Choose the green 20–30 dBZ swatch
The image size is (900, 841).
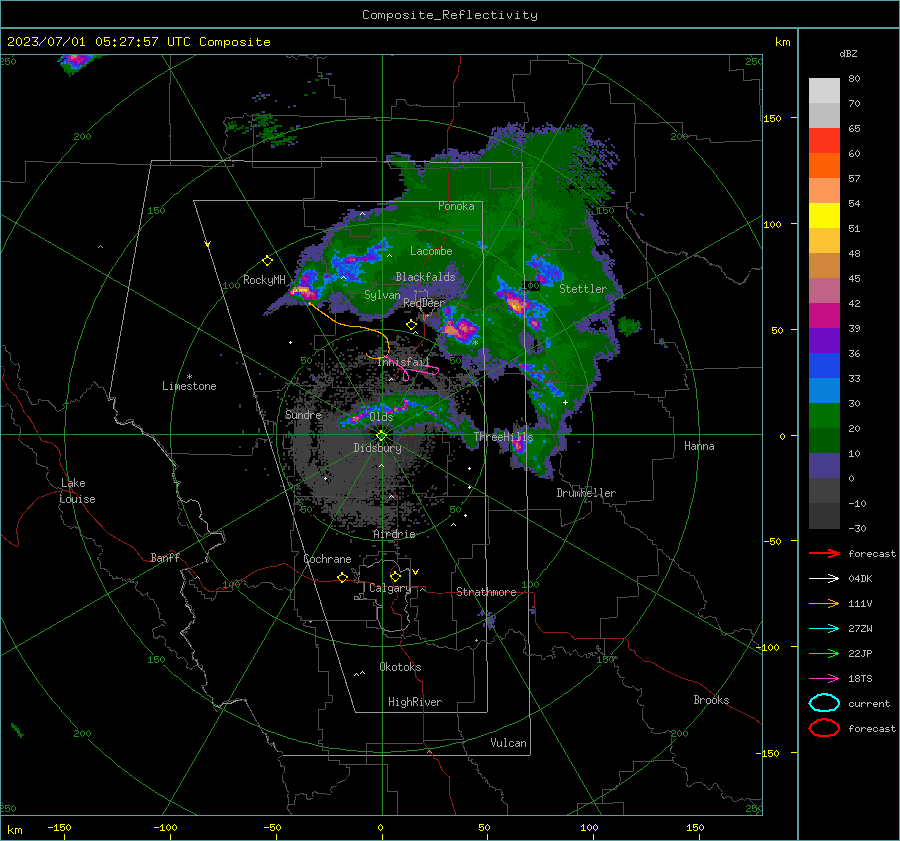[x=824, y=416]
